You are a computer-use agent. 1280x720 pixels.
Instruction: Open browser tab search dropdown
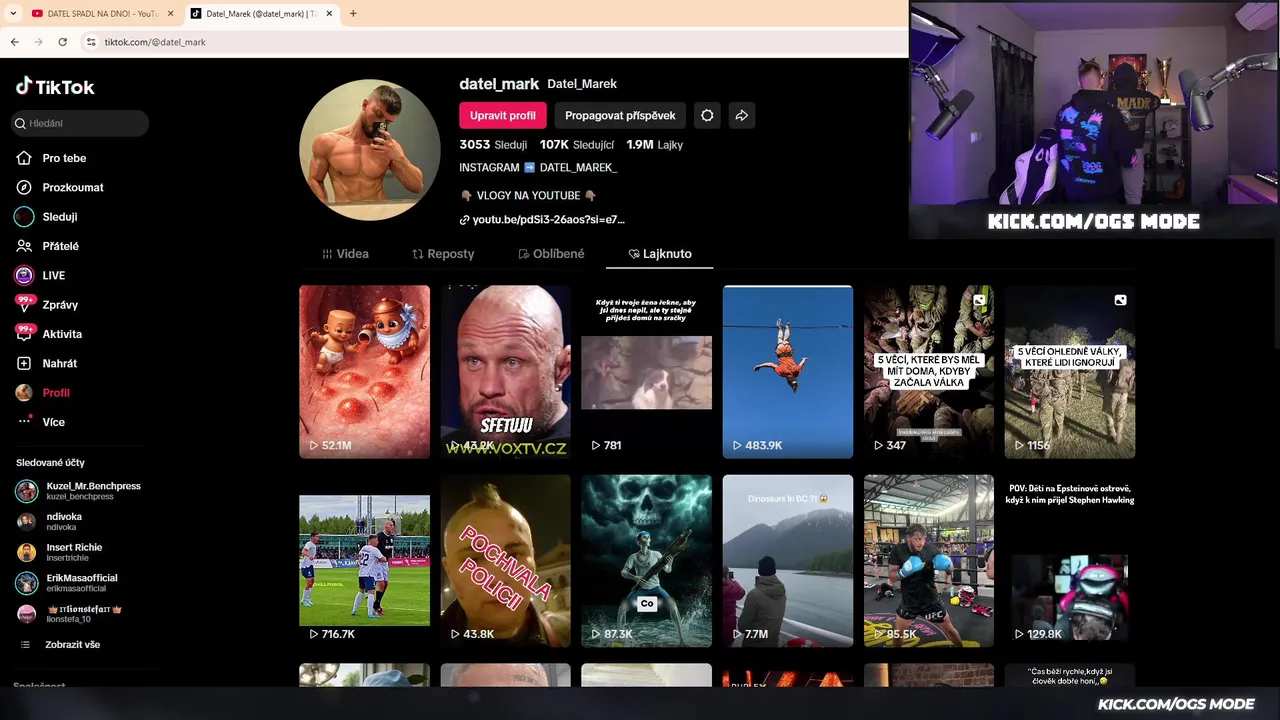pos(13,13)
